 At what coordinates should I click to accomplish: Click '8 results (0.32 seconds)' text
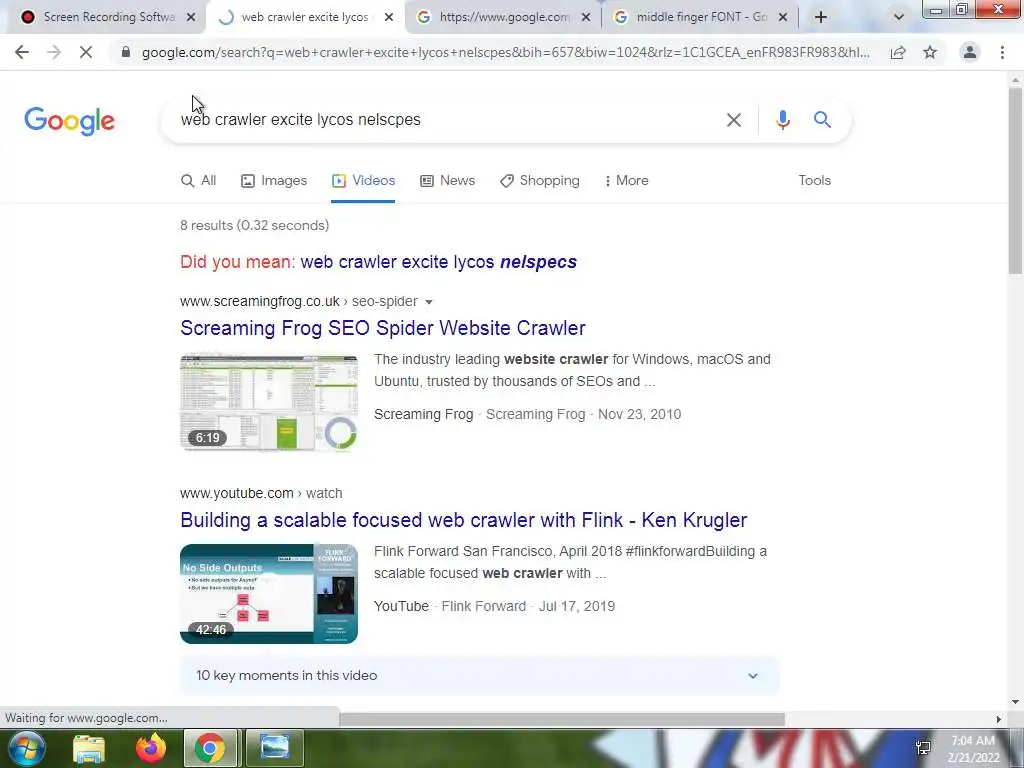click(255, 225)
